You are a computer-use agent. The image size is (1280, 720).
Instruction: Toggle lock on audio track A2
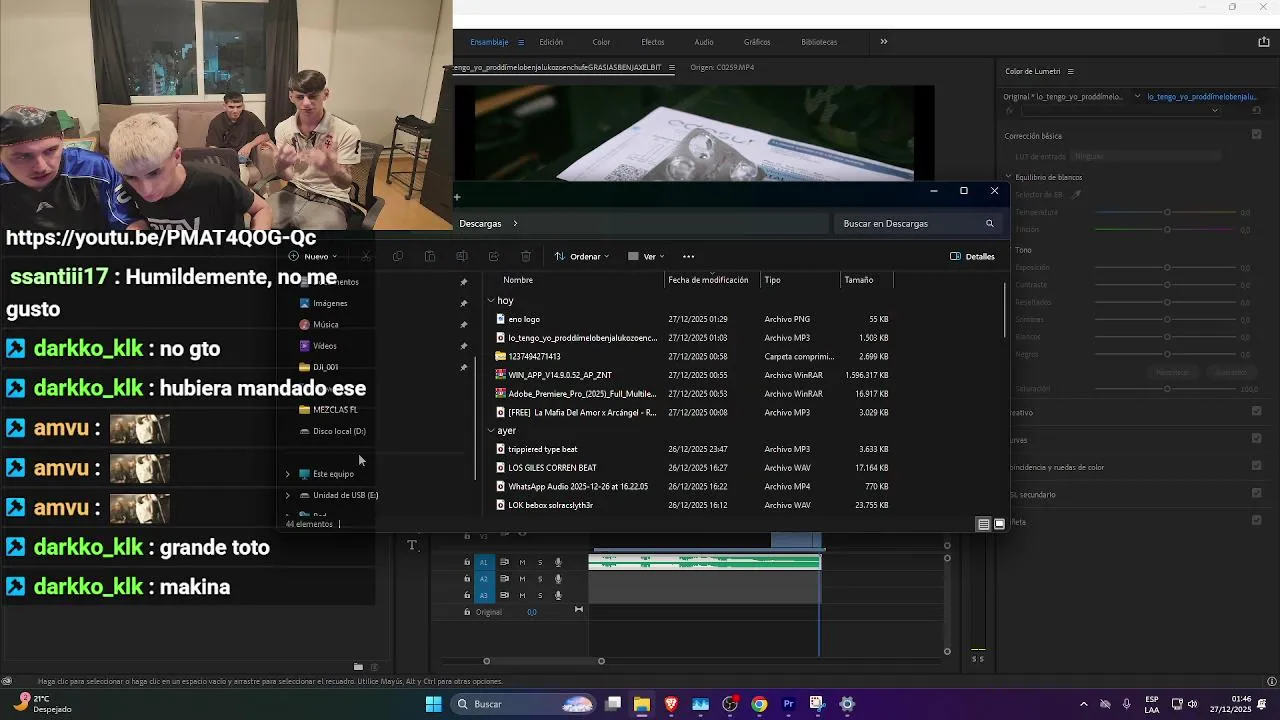(467, 579)
